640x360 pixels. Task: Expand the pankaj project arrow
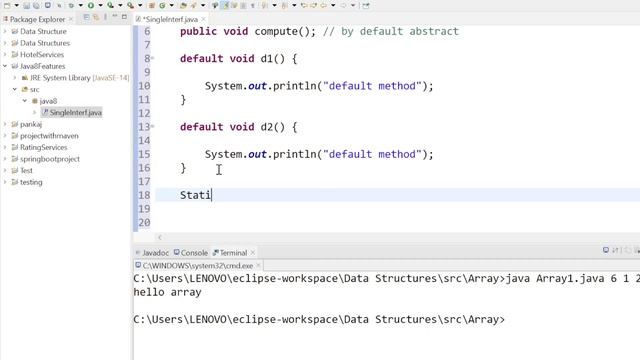(x=5, y=124)
